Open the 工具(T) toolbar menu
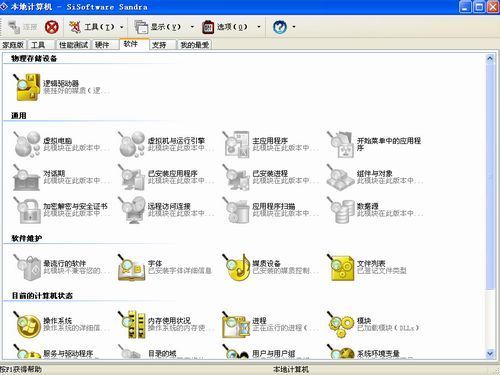The width and height of the screenshot is (500, 375). 91,27
